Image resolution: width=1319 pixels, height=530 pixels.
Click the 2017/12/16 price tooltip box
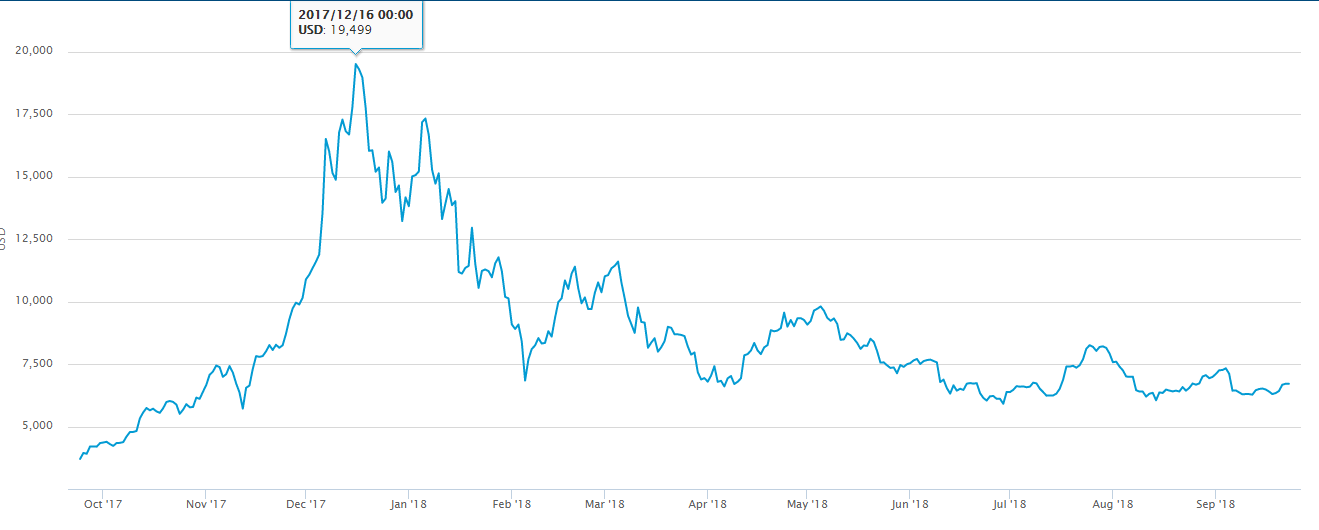356,23
